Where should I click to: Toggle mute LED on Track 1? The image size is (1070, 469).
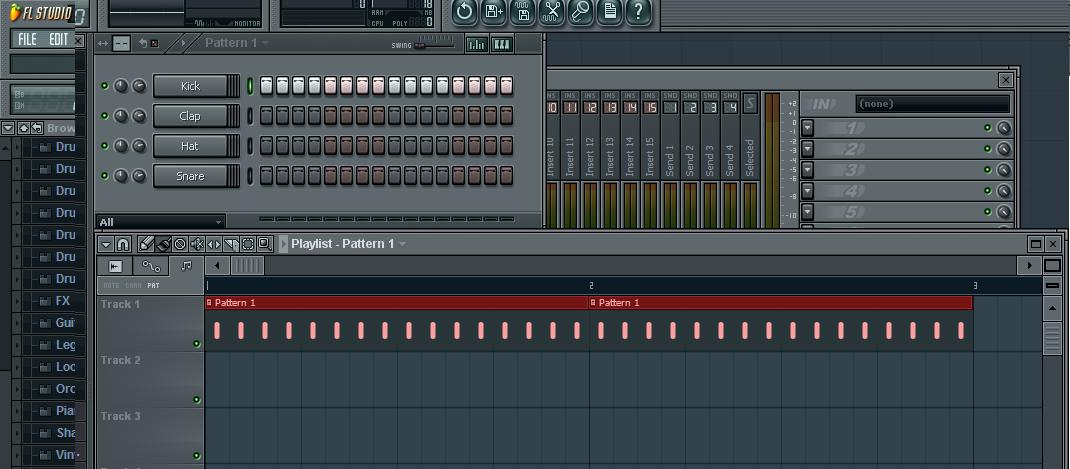click(196, 344)
